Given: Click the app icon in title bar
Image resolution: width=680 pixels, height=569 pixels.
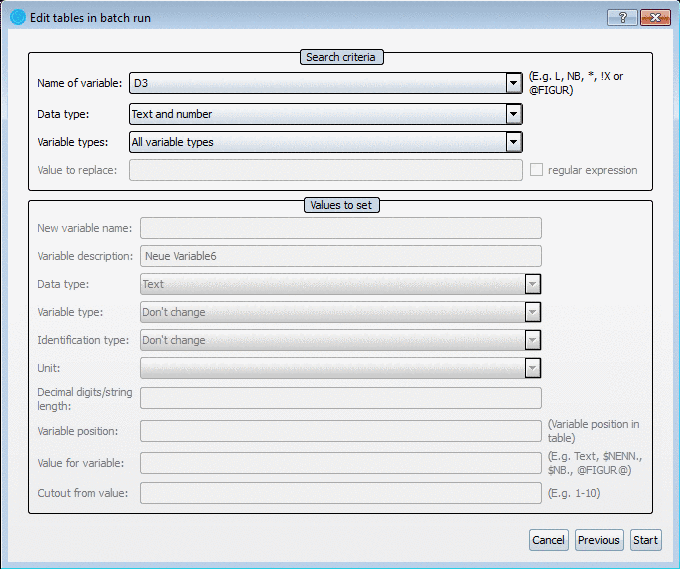Looking at the screenshot, I should [17, 18].
